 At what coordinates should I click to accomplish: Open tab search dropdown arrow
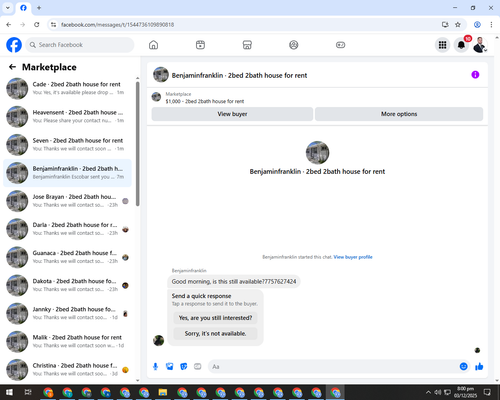8,8
